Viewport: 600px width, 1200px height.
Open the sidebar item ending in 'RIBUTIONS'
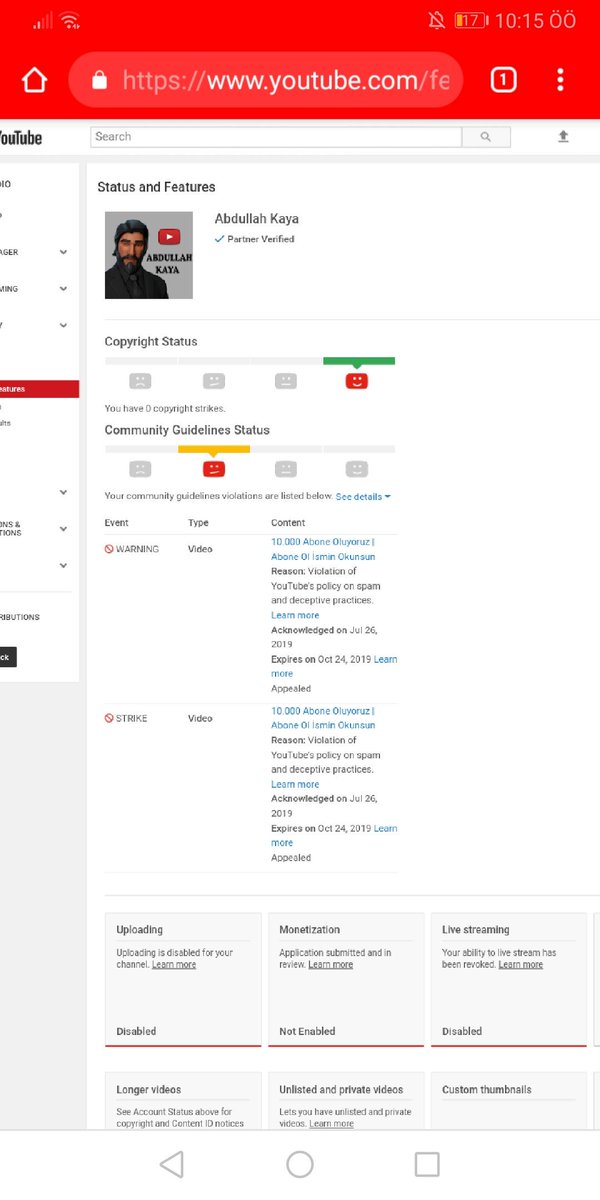pos(20,617)
